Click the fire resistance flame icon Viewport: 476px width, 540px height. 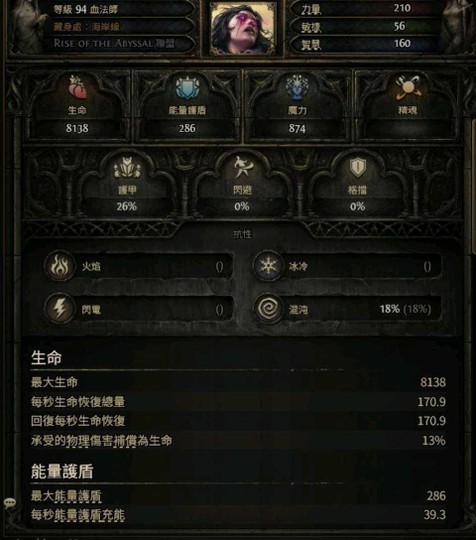tap(60, 266)
